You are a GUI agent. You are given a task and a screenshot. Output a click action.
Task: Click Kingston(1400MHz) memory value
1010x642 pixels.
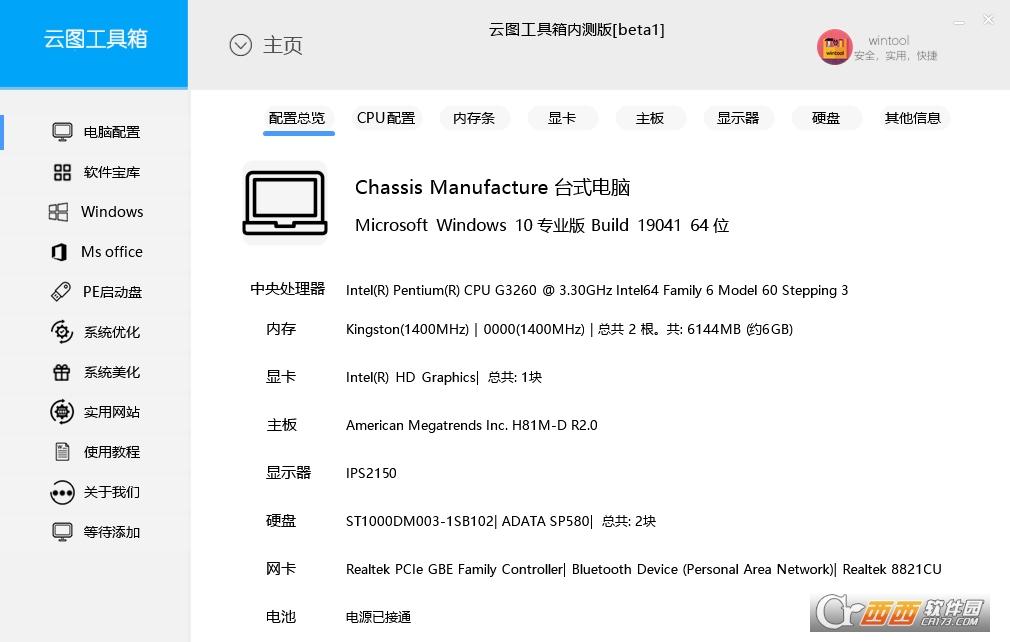[569, 330]
